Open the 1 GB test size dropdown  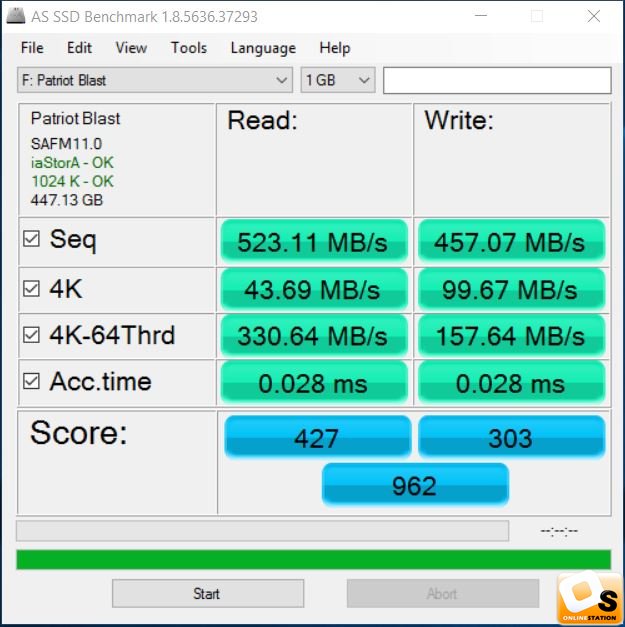(338, 80)
